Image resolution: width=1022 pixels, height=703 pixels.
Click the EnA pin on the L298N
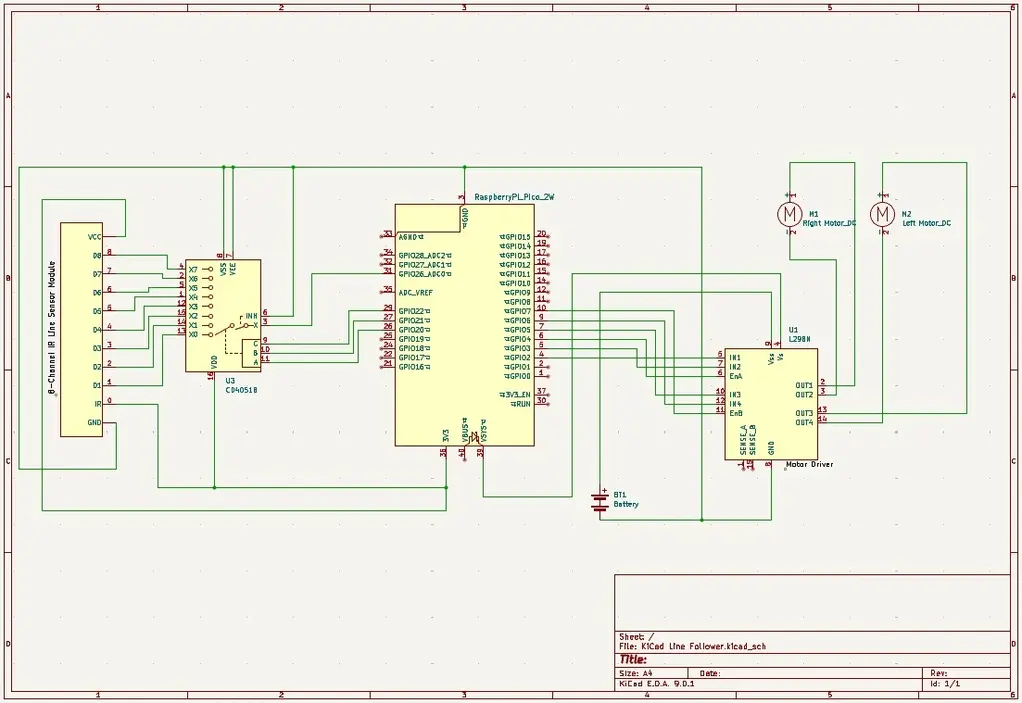coord(735,376)
